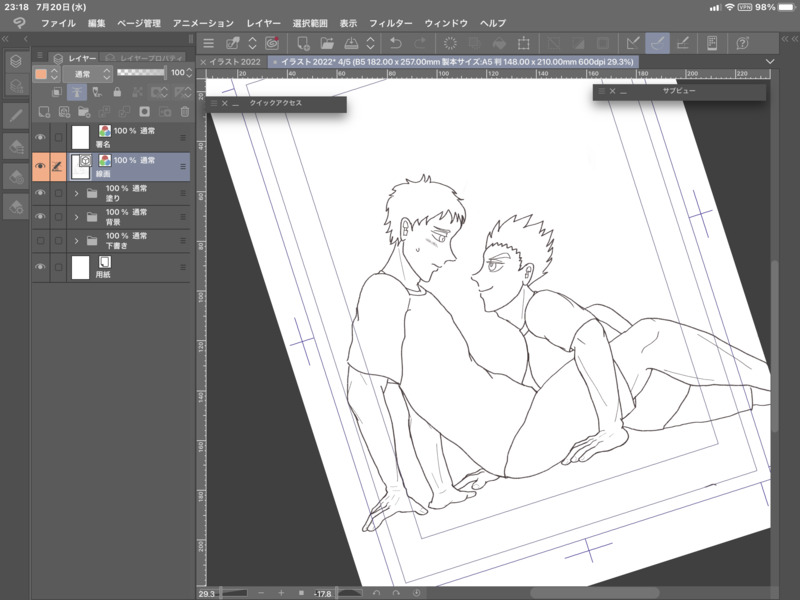Click the 用紙 layer thumbnail

[80, 267]
